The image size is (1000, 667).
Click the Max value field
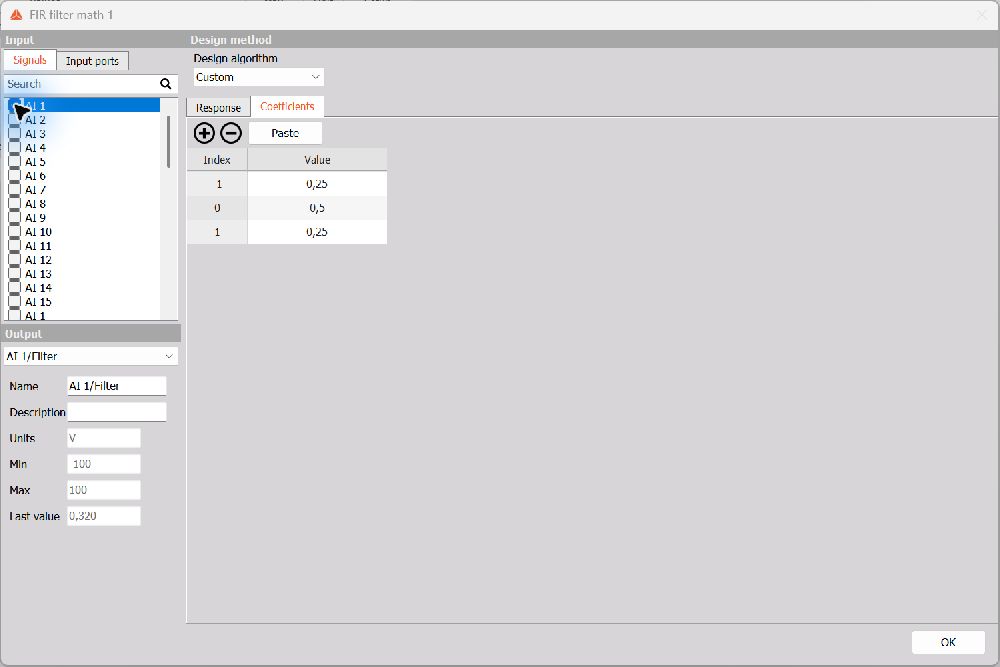[104, 490]
